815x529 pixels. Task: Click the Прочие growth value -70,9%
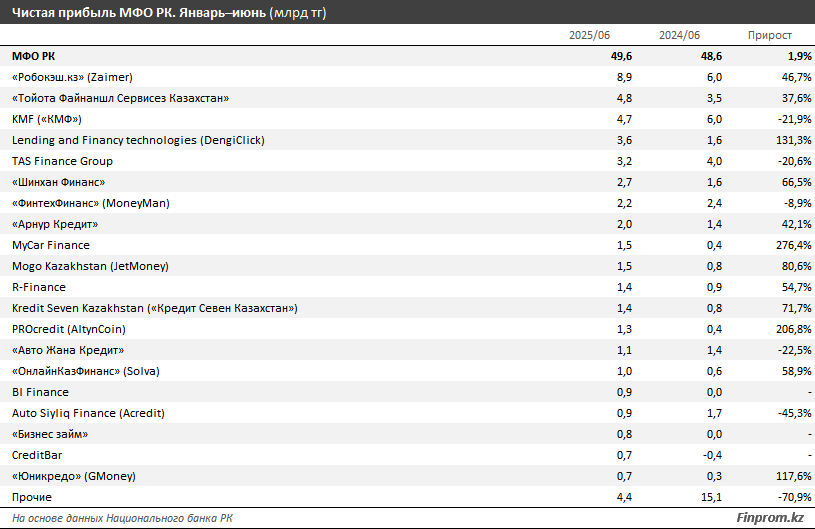792,497
